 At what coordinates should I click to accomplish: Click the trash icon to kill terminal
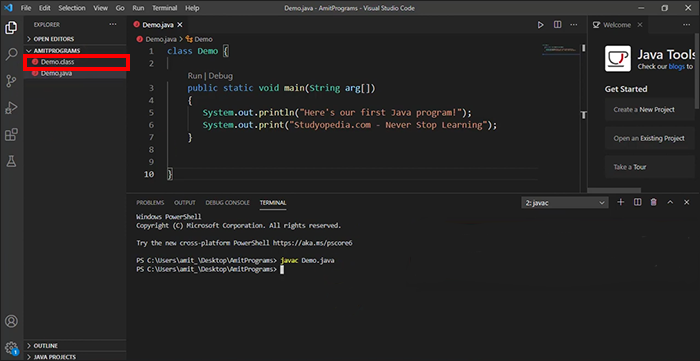654,203
